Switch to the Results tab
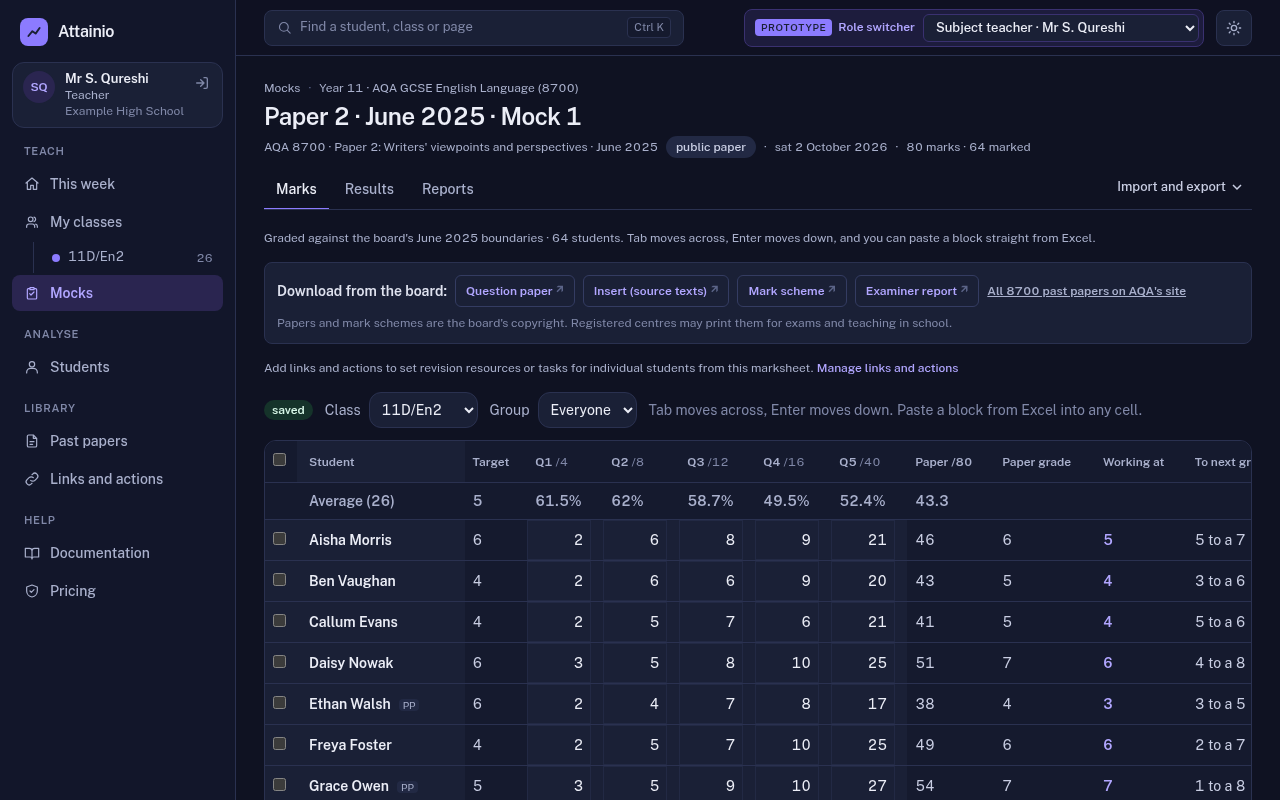 [x=369, y=189]
